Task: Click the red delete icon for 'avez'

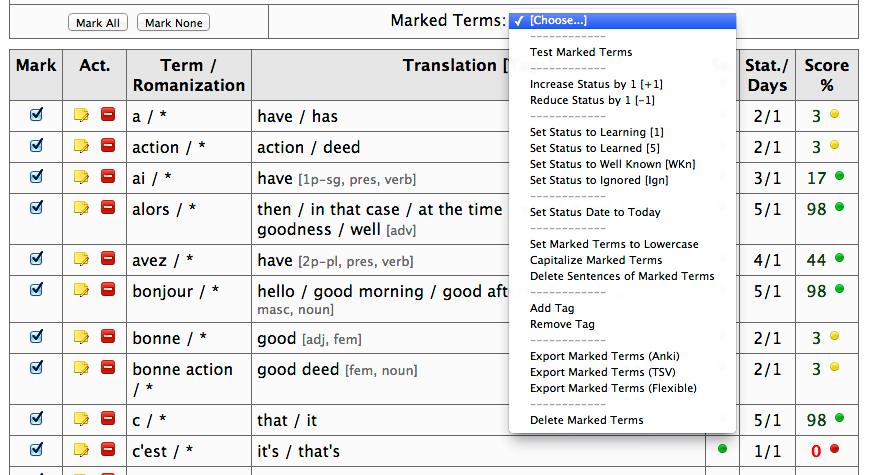Action: [x=107, y=260]
